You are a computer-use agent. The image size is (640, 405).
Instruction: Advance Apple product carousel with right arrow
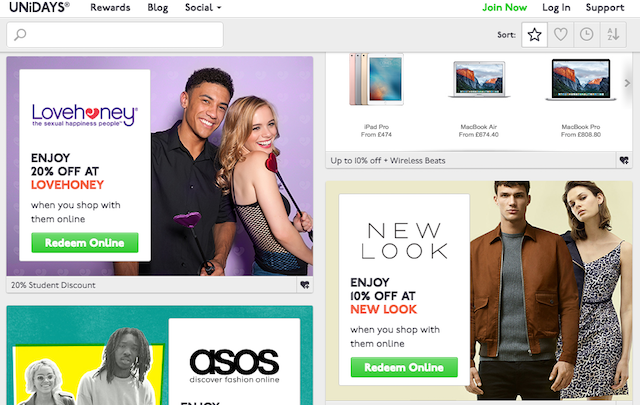tap(627, 83)
